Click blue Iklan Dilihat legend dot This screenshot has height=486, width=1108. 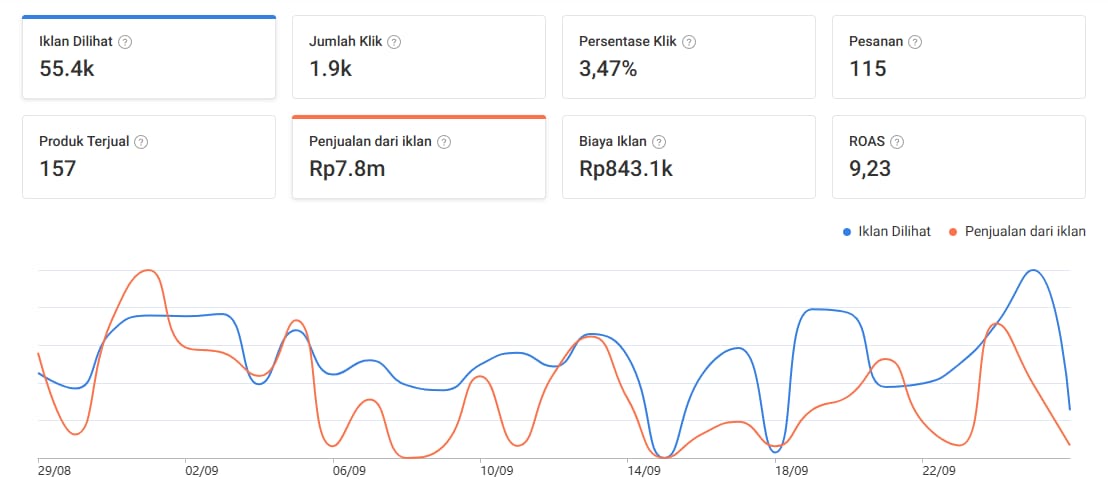(x=847, y=232)
